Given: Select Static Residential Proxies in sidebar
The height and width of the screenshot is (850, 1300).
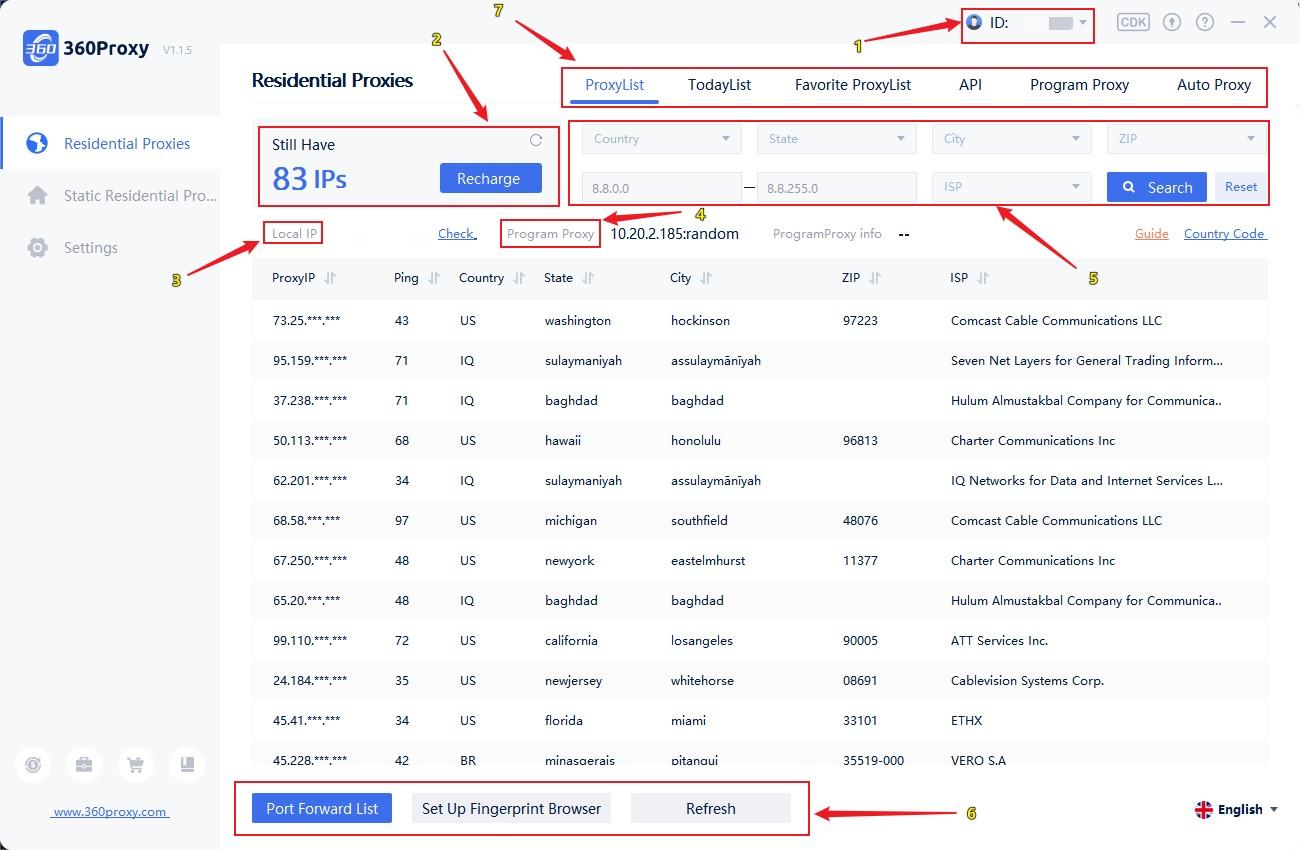Looking at the screenshot, I should point(110,195).
